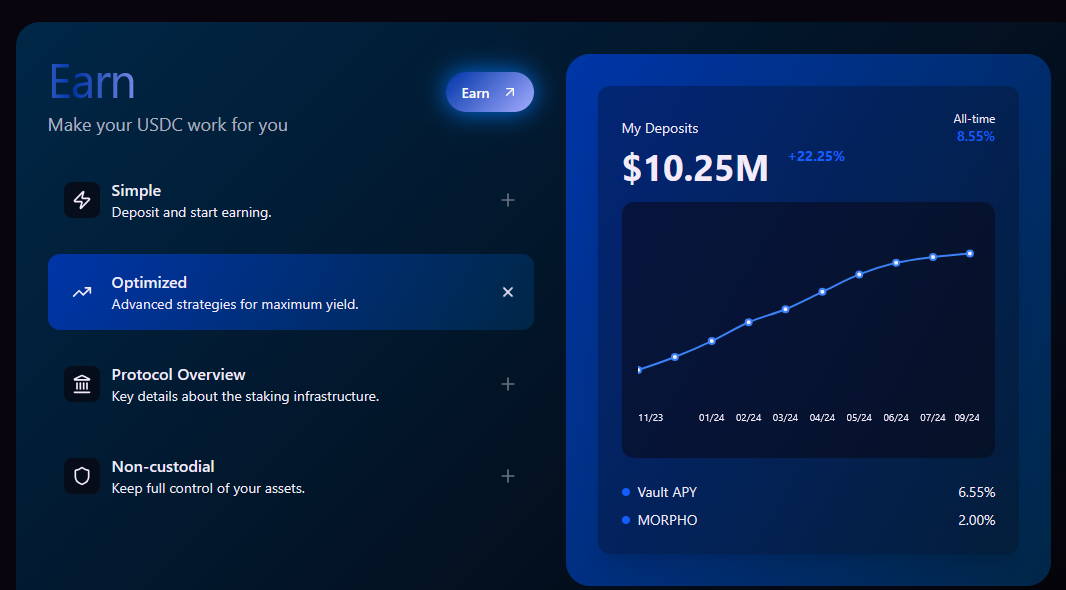Click the My Deposits label

659,128
